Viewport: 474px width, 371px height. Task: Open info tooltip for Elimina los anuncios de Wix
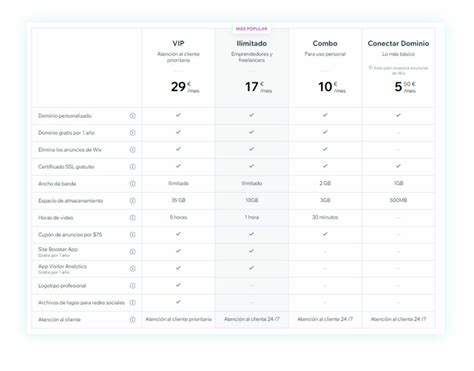pos(132,150)
